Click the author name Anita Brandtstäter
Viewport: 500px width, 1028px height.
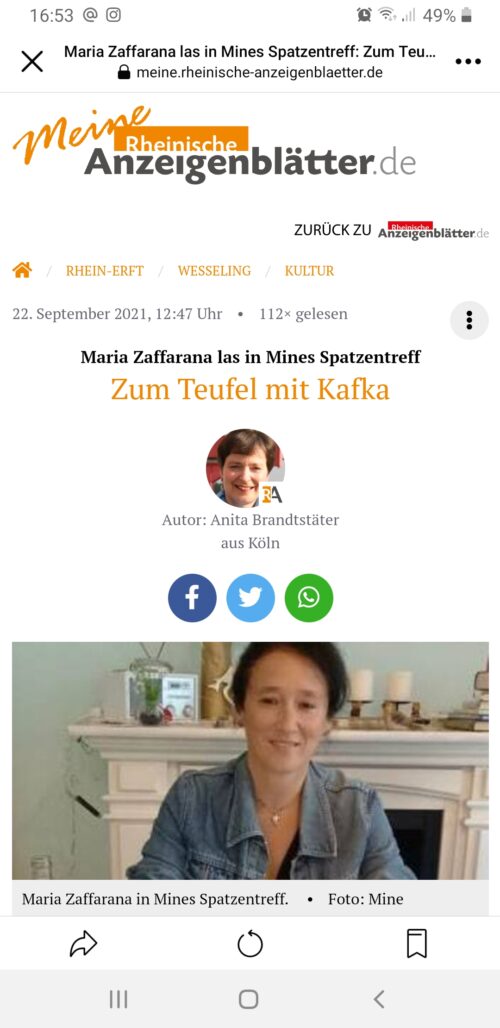coord(274,520)
